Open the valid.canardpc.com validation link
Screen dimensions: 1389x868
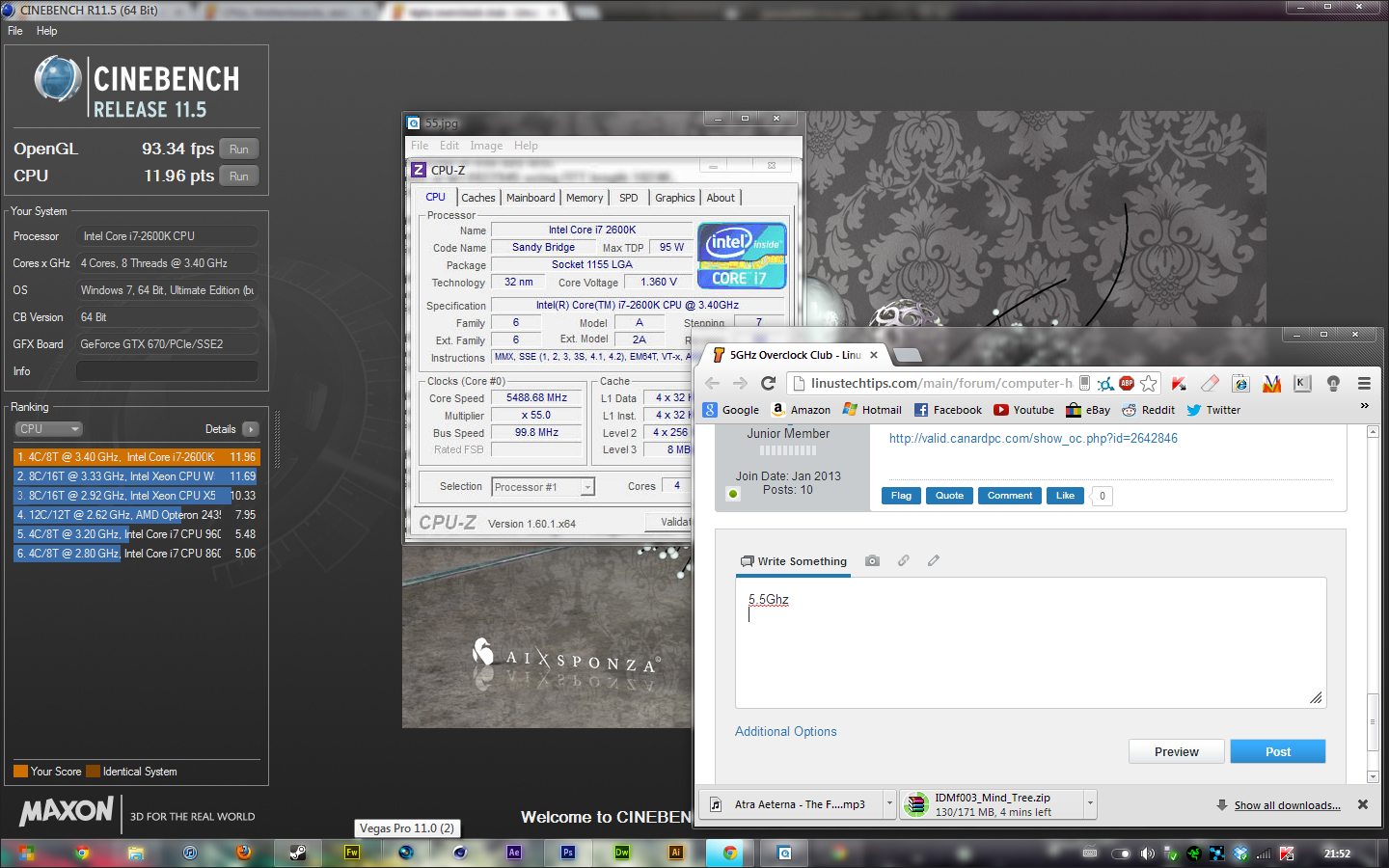(1033, 438)
